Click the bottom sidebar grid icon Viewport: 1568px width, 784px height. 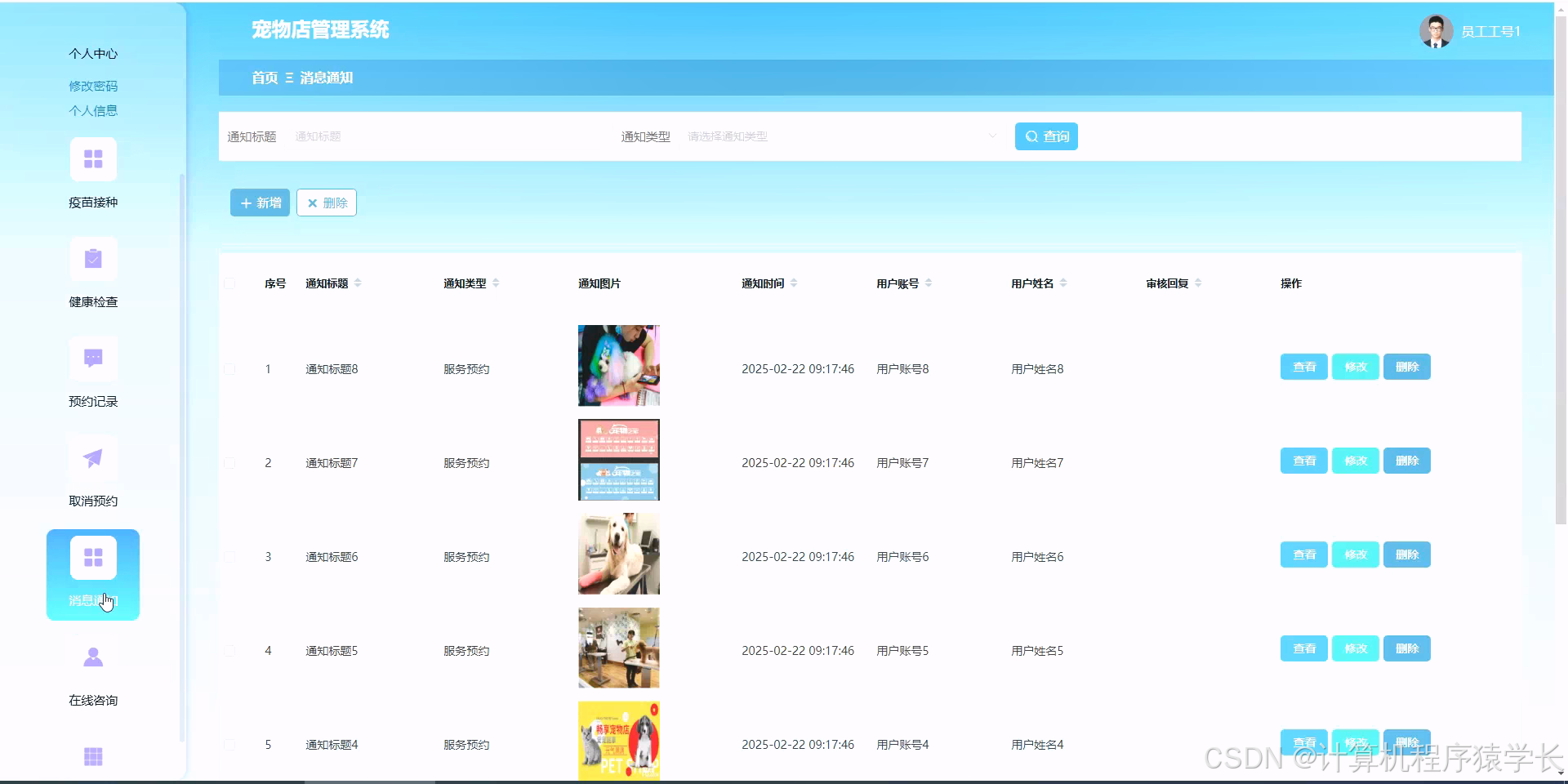coord(93,755)
